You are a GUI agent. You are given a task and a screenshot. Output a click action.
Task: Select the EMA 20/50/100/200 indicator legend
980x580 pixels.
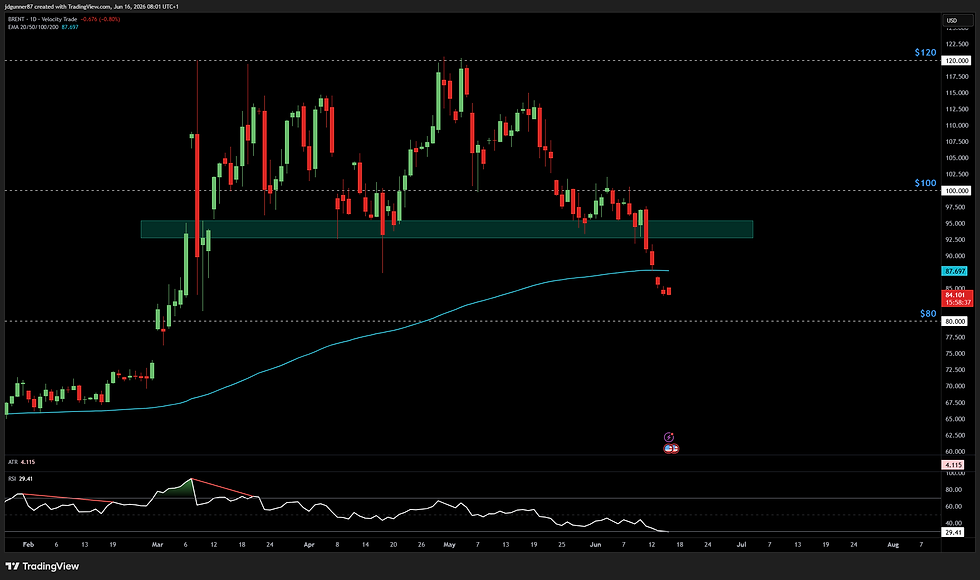33,27
